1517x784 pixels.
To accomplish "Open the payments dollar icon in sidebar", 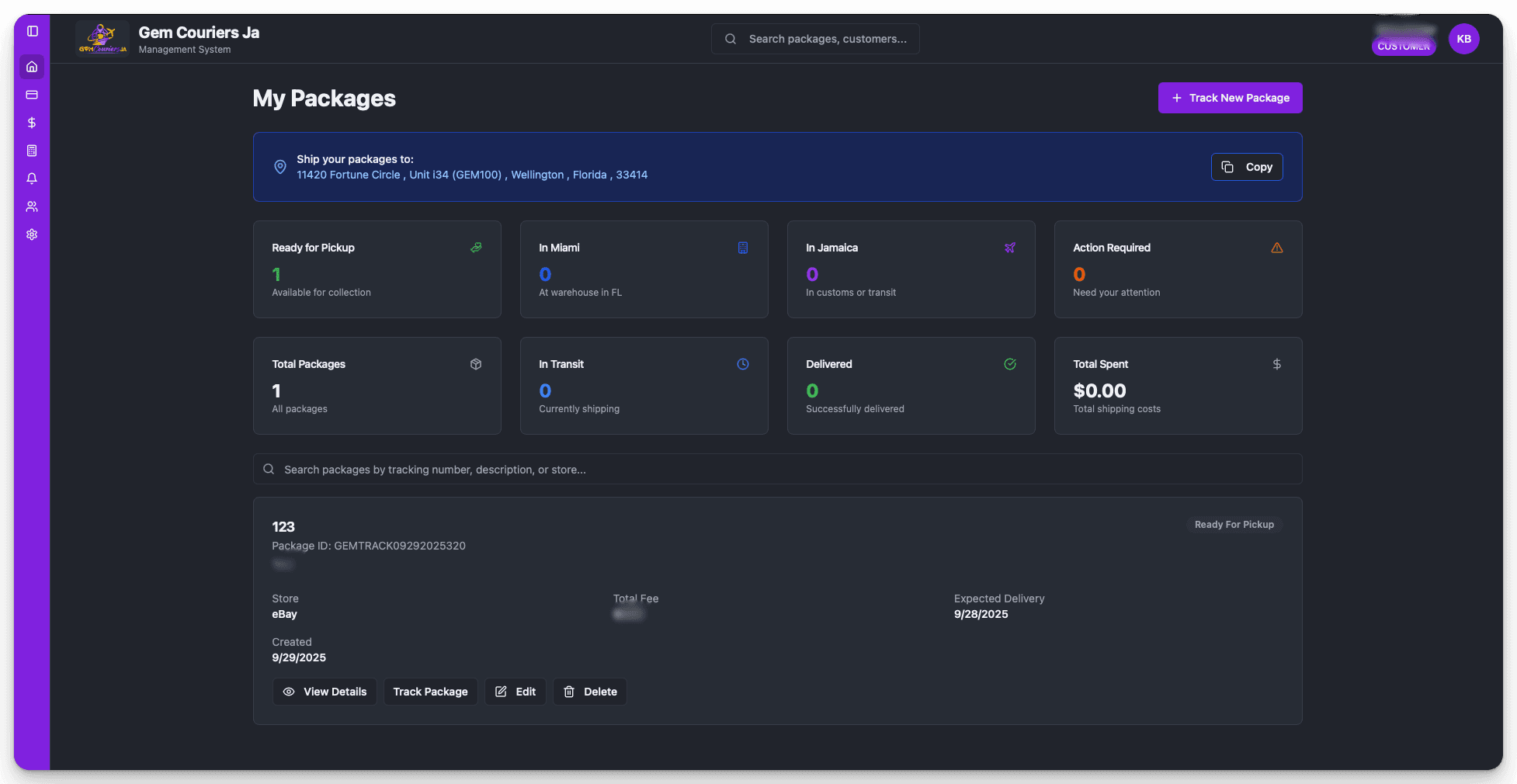I will point(32,123).
